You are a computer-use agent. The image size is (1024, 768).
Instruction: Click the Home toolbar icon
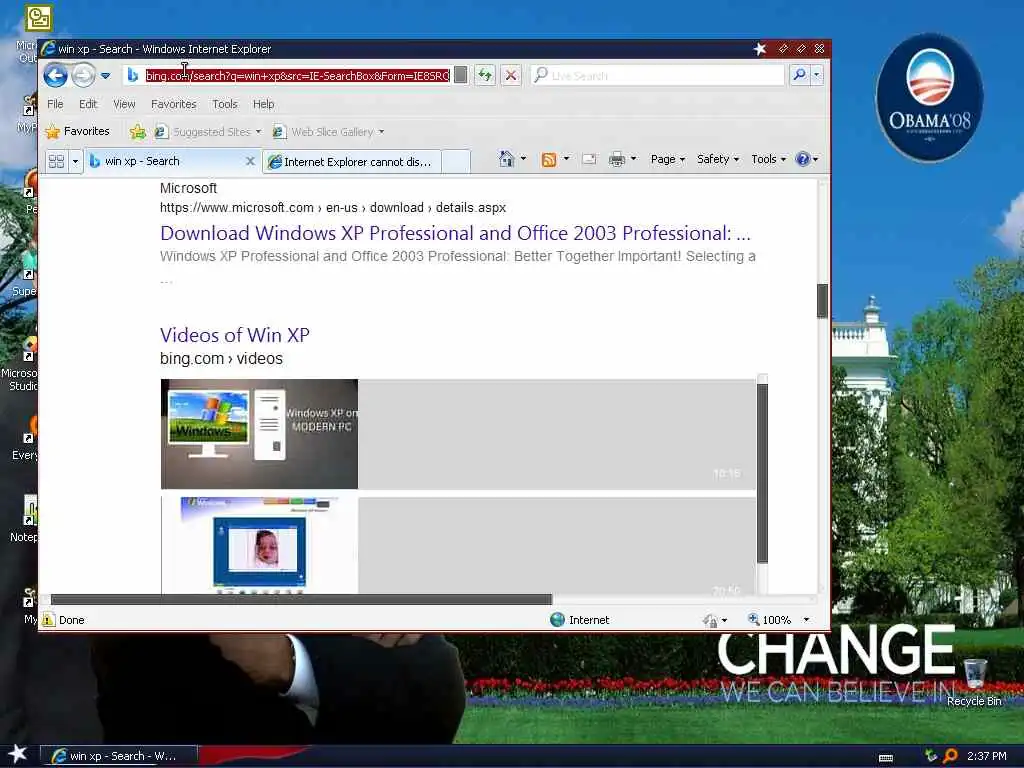pos(506,159)
